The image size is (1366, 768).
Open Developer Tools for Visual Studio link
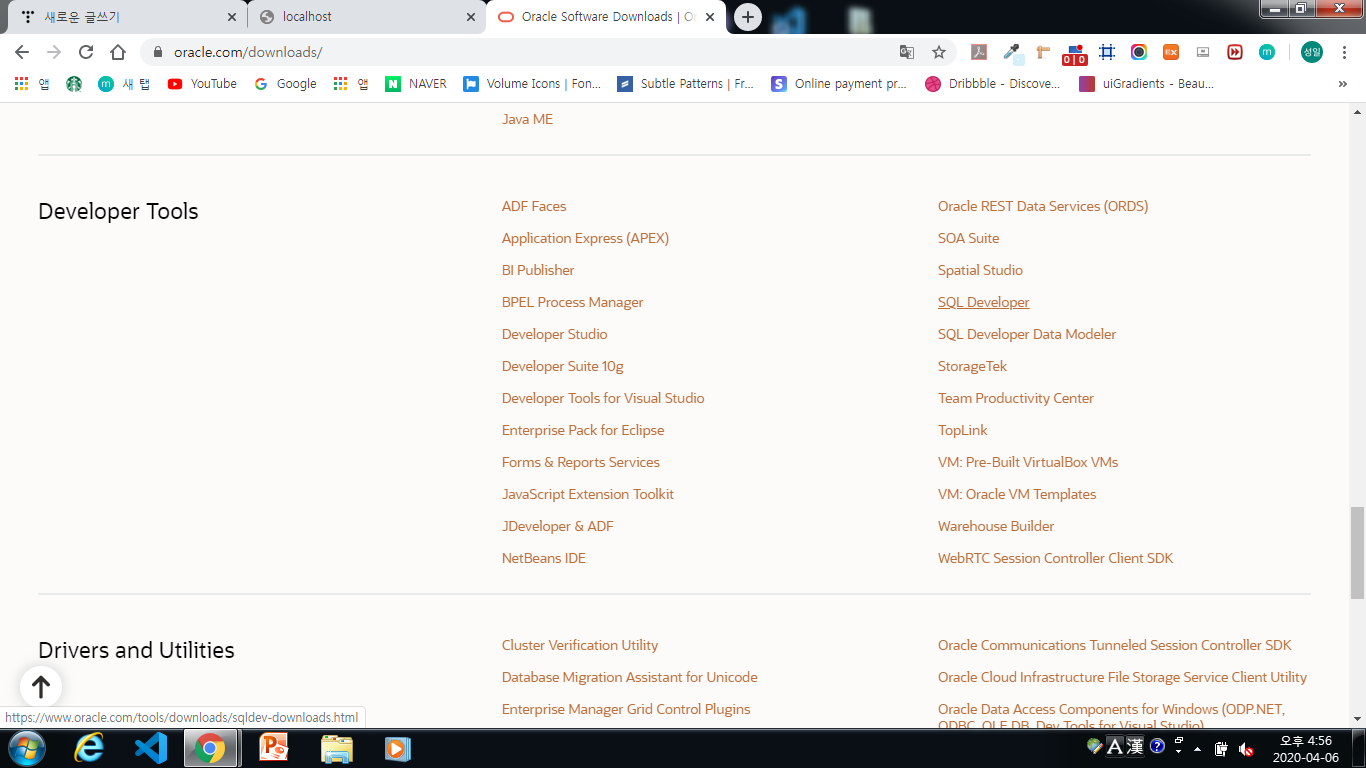click(603, 398)
